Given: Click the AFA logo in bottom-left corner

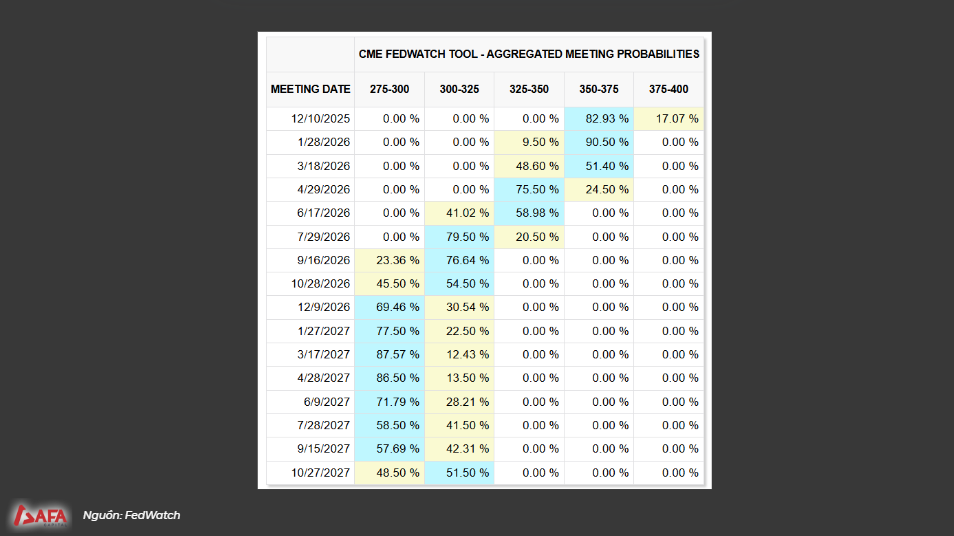Looking at the screenshot, I should click(x=39, y=515).
